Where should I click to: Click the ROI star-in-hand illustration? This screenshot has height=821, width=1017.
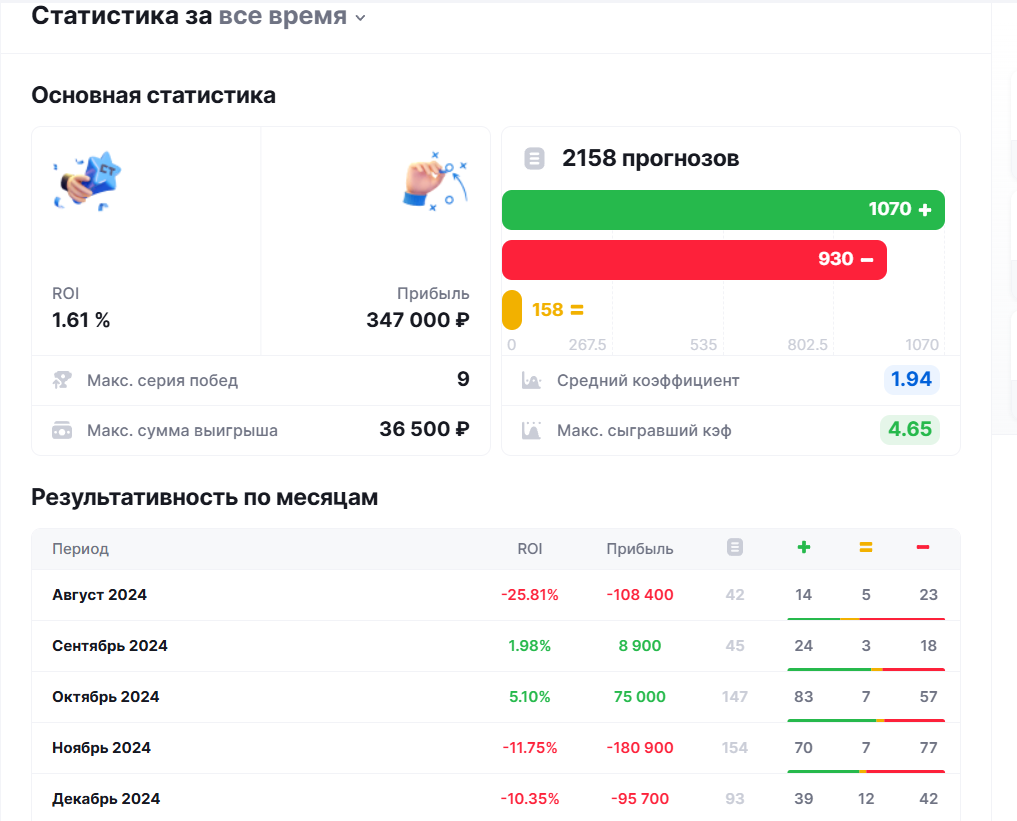[87, 182]
